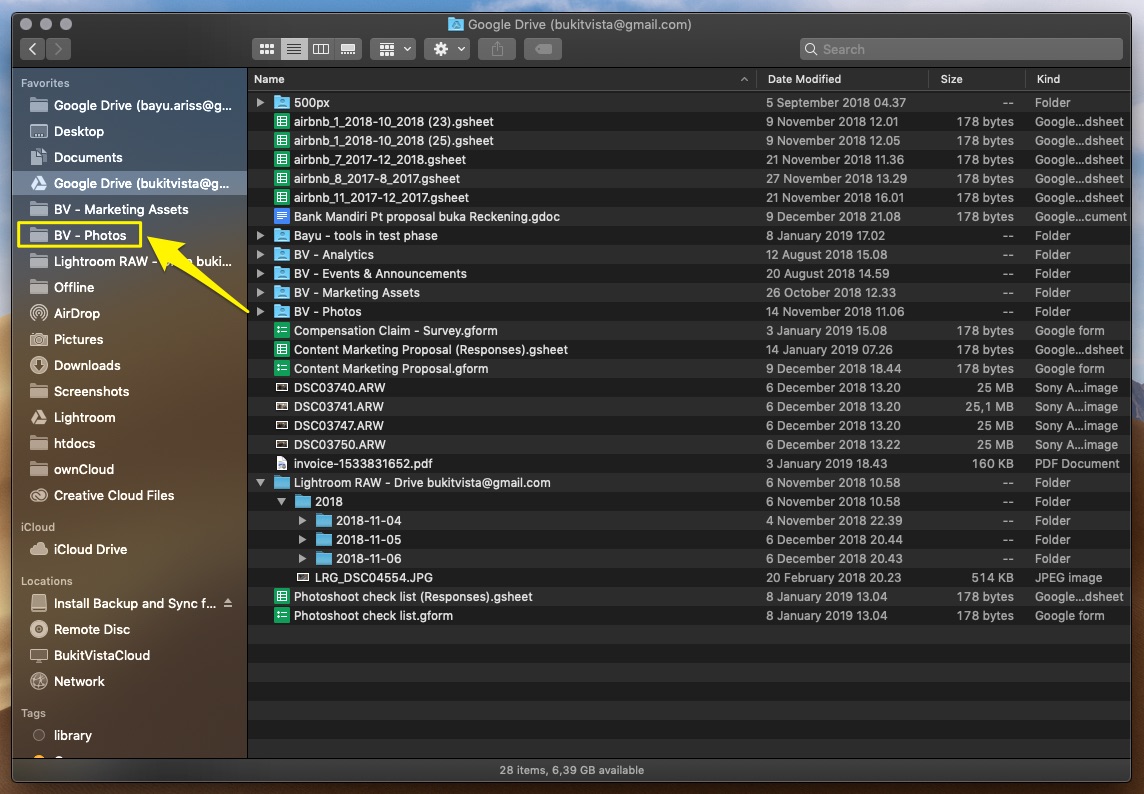Select LRG_DSC04554.JPG file
1144x794 pixels.
pos(689,577)
